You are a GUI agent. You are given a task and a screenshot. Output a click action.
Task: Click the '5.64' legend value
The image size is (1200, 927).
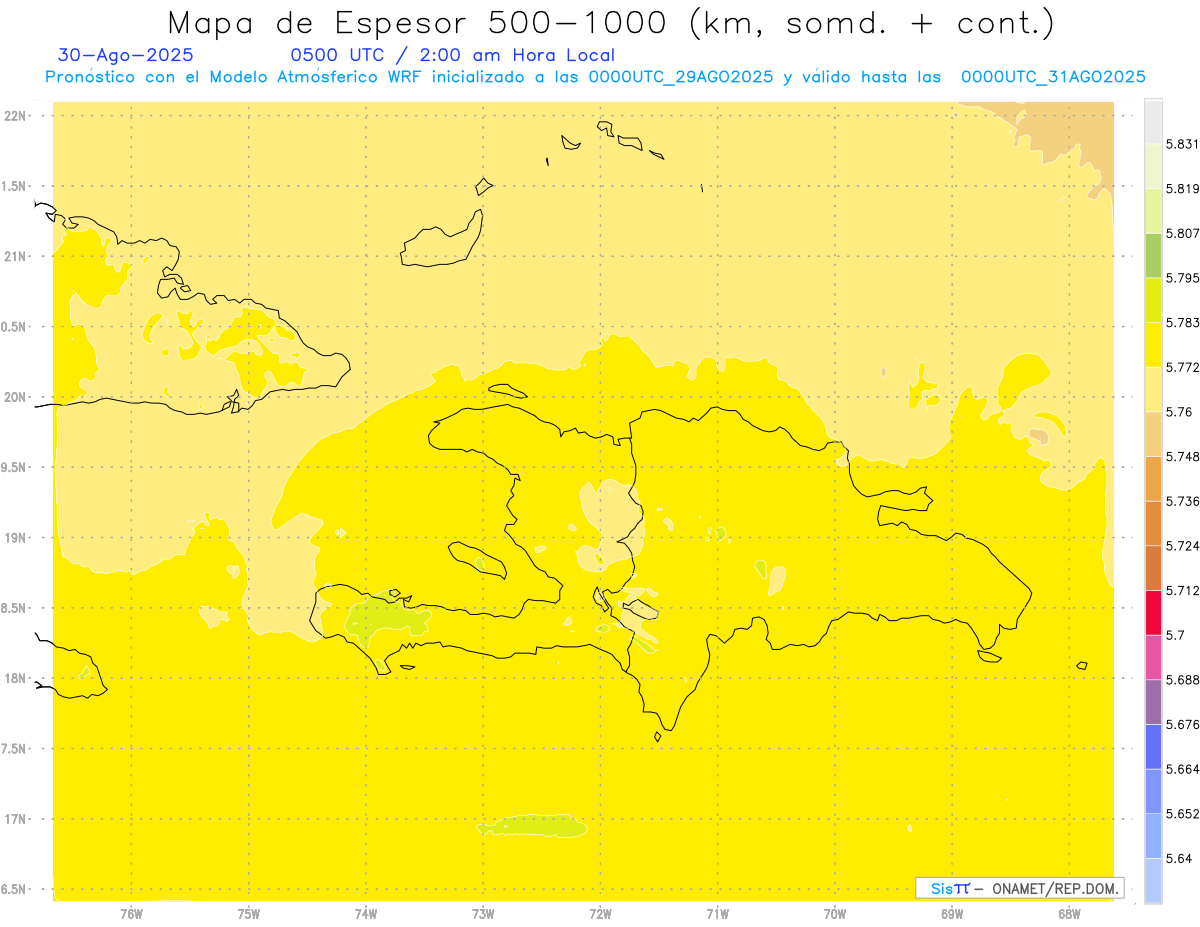1179,858
